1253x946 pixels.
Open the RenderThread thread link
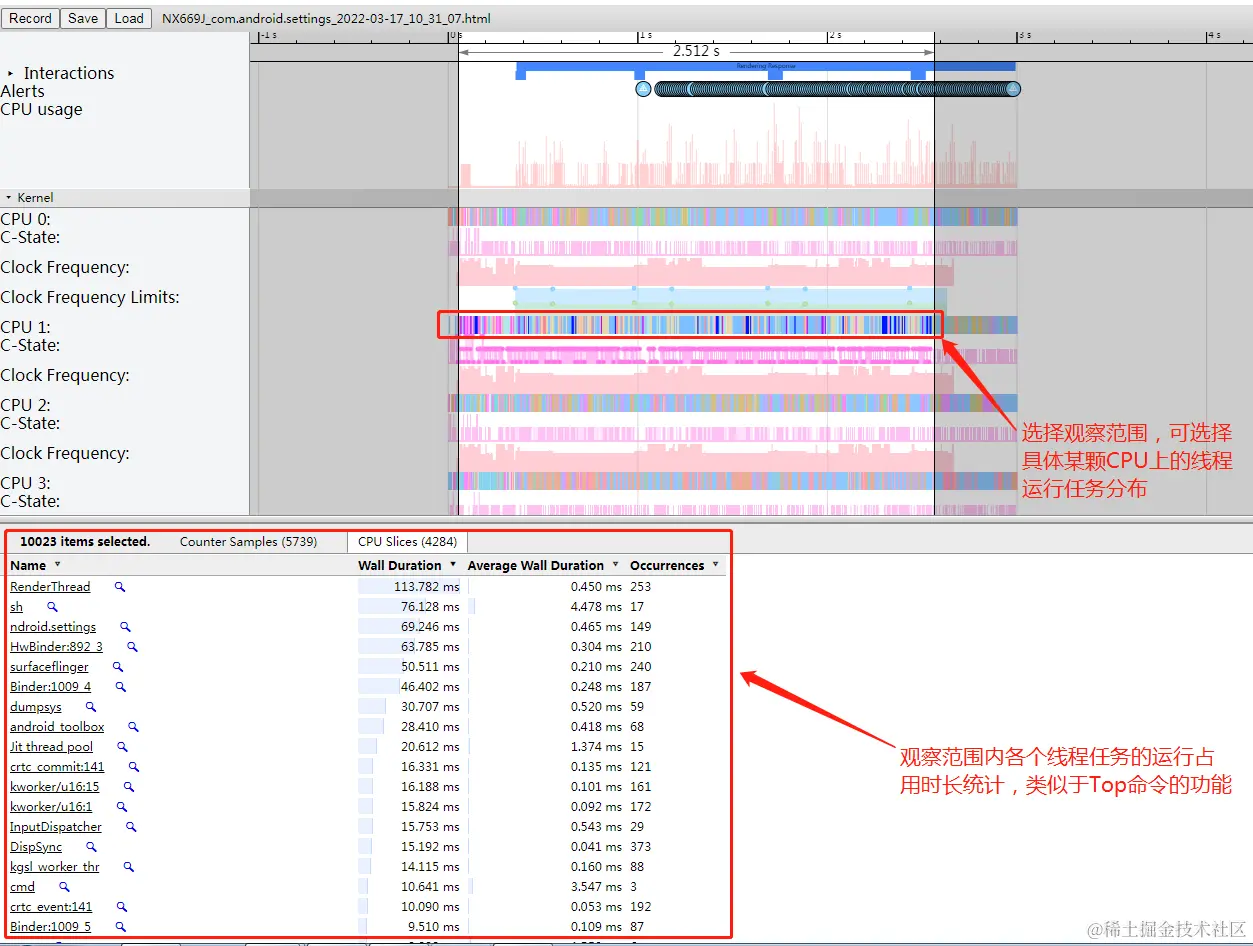50,587
